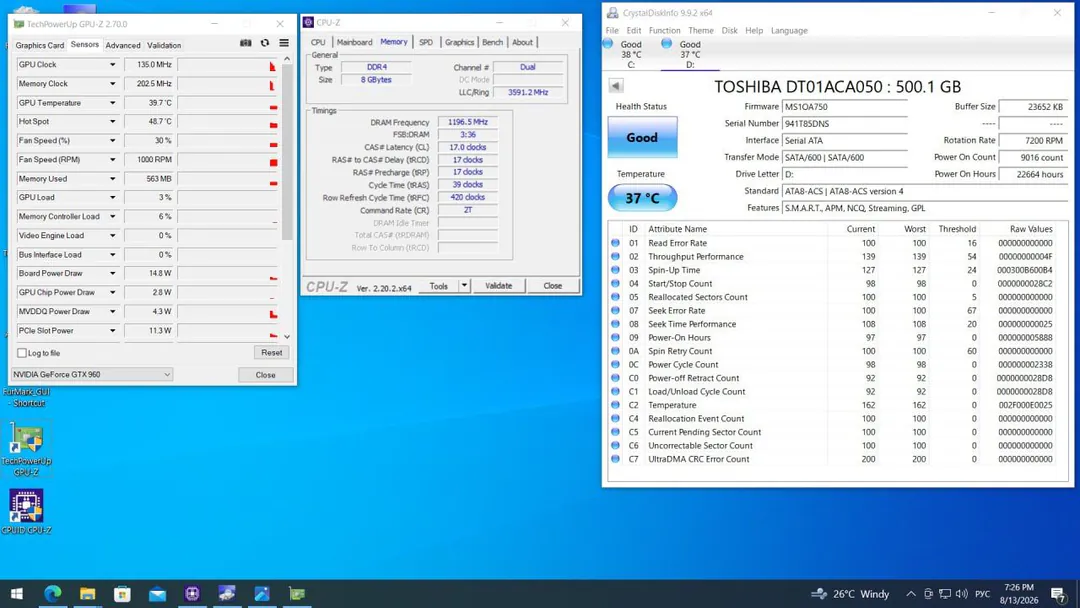Click the GPU Temperature graph area
Viewport: 1080px width, 608px height.
coord(228,103)
